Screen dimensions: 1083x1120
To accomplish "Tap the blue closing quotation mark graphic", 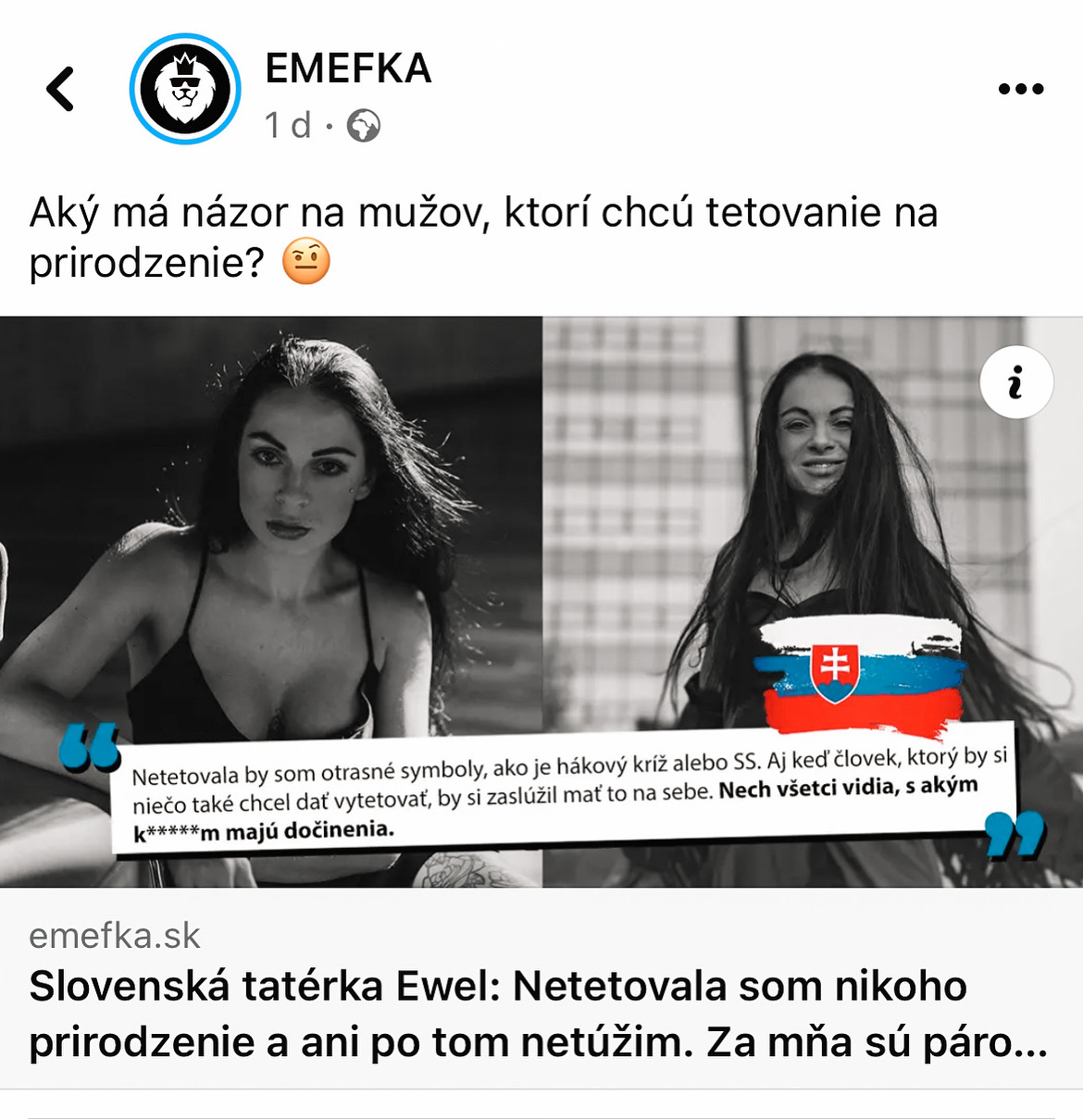I will tap(1015, 834).
